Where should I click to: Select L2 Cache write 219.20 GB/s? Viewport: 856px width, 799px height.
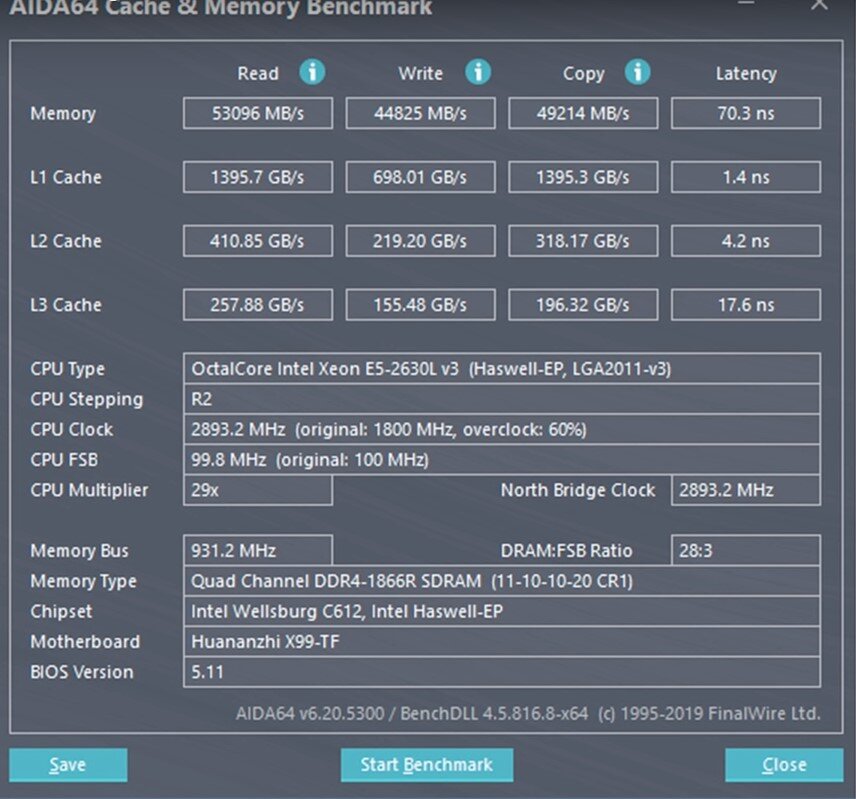[420, 241]
